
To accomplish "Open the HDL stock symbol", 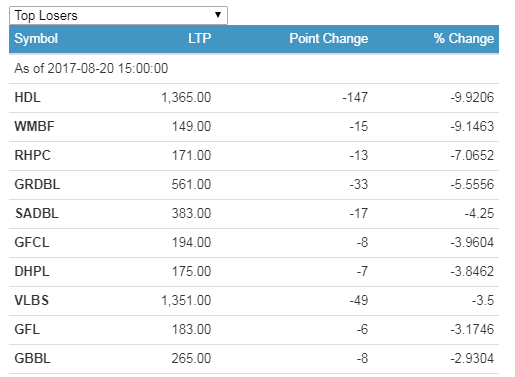I will [x=27, y=98].
